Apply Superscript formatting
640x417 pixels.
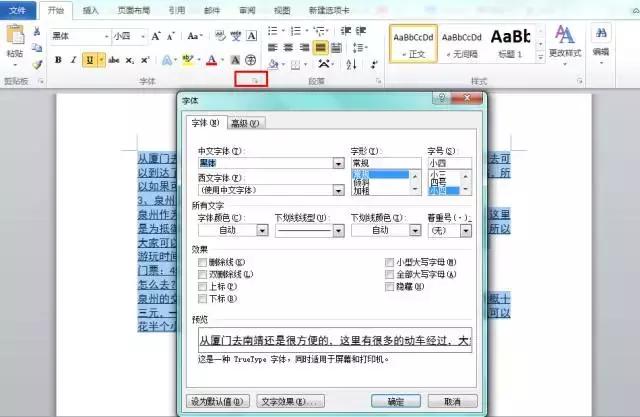pyautogui.click(x=145, y=60)
